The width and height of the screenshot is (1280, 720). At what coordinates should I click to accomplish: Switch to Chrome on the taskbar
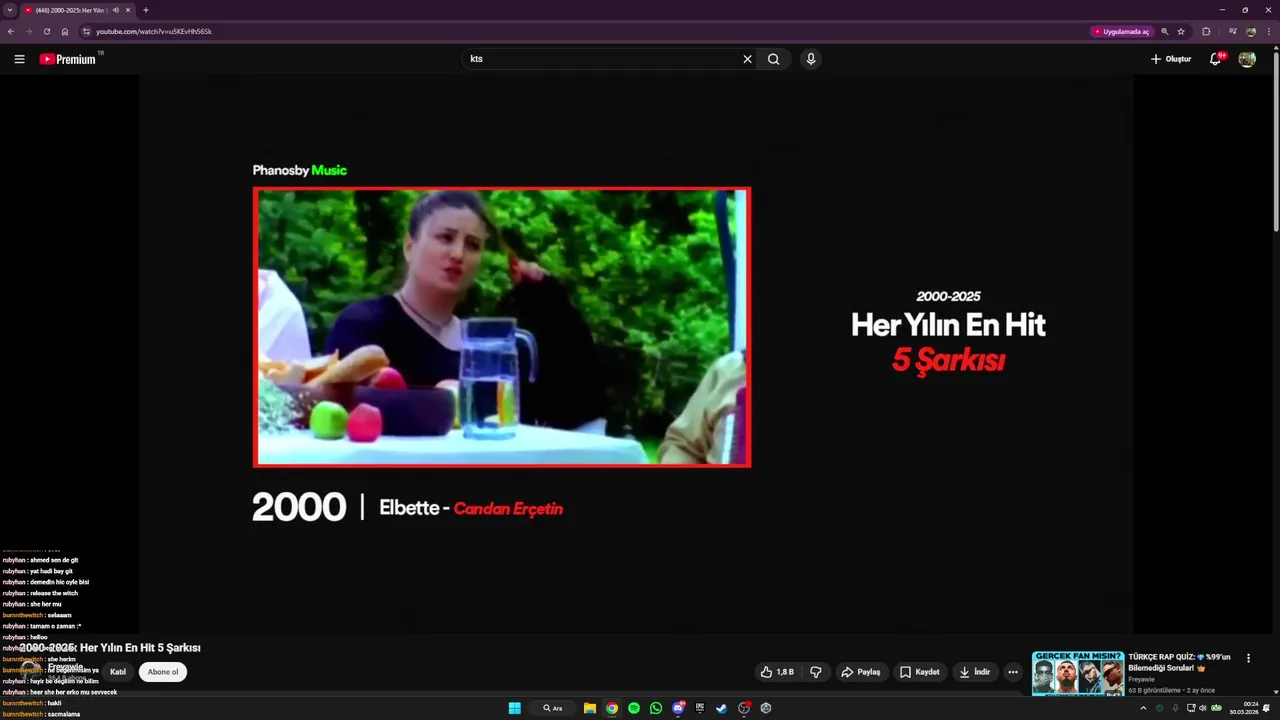612,708
